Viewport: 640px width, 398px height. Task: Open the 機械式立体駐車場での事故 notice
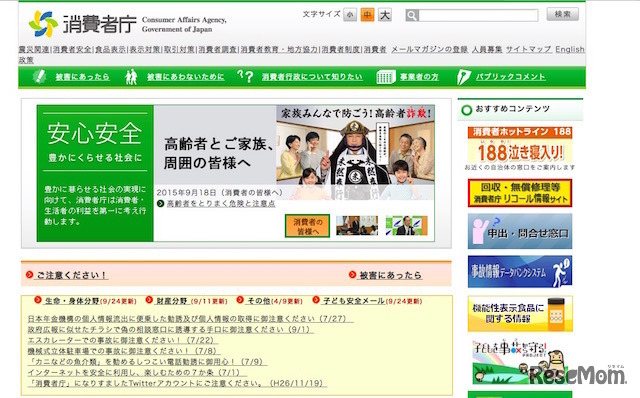[x=124, y=351]
